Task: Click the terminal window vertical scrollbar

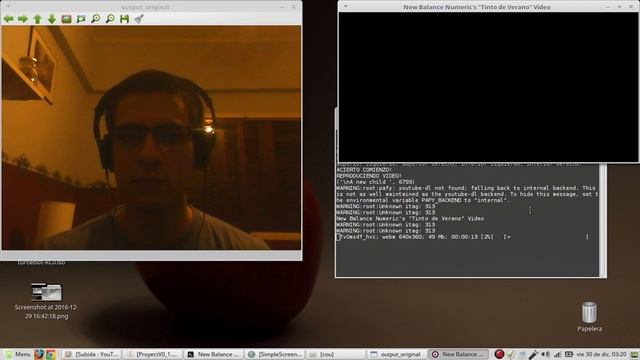Action: 602,220
